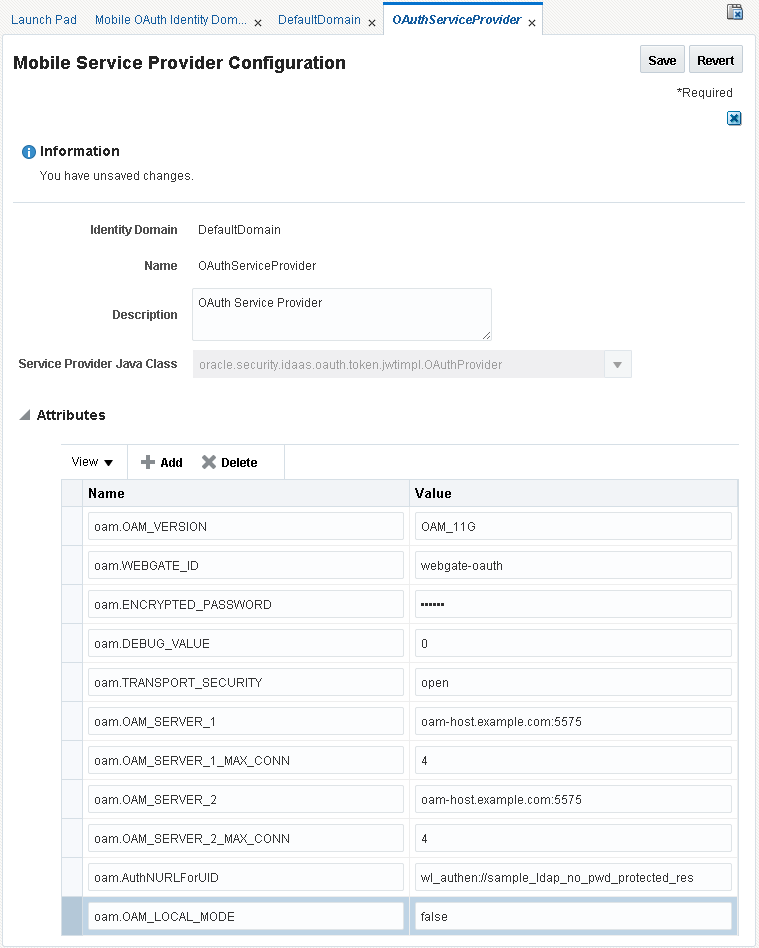Edit the Description text area

(342, 314)
